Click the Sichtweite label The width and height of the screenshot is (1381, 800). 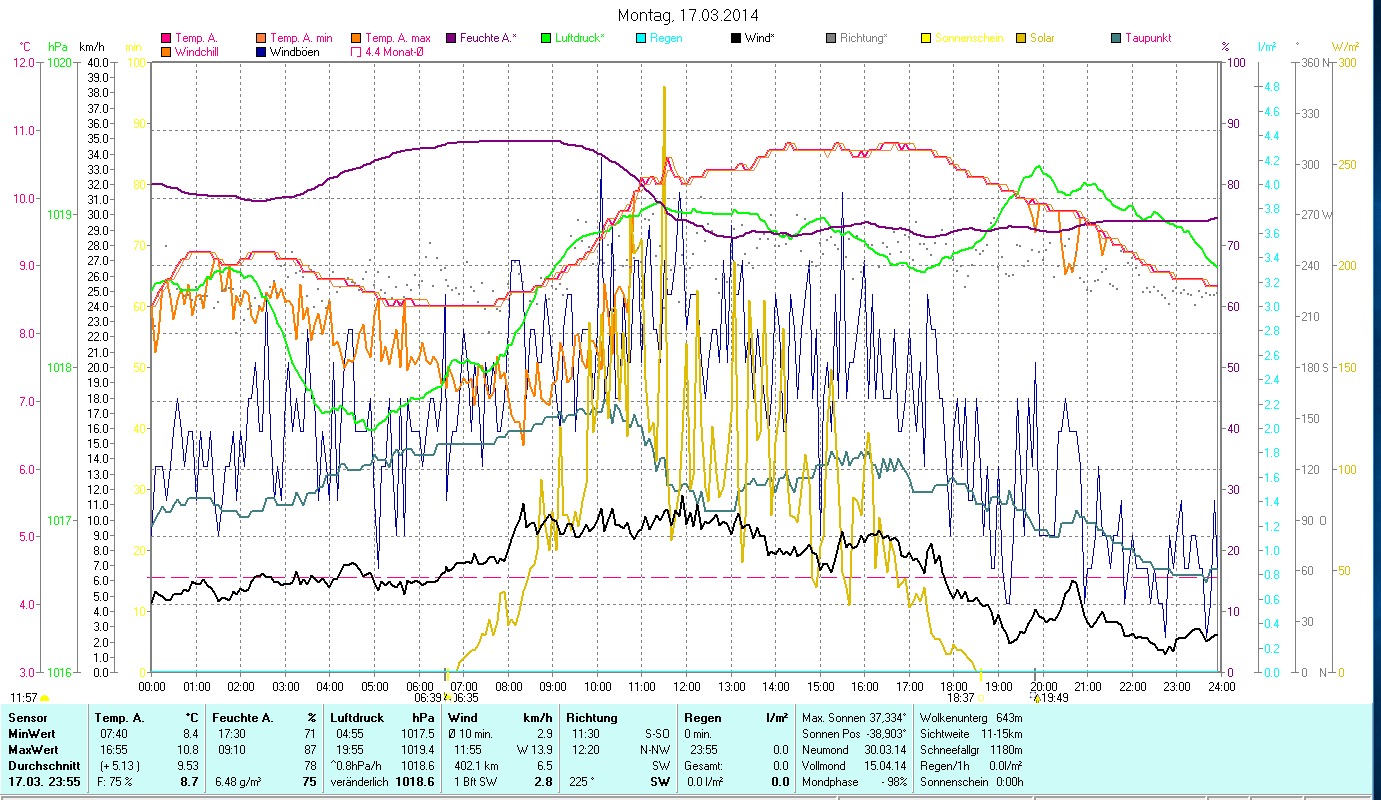tap(946, 734)
